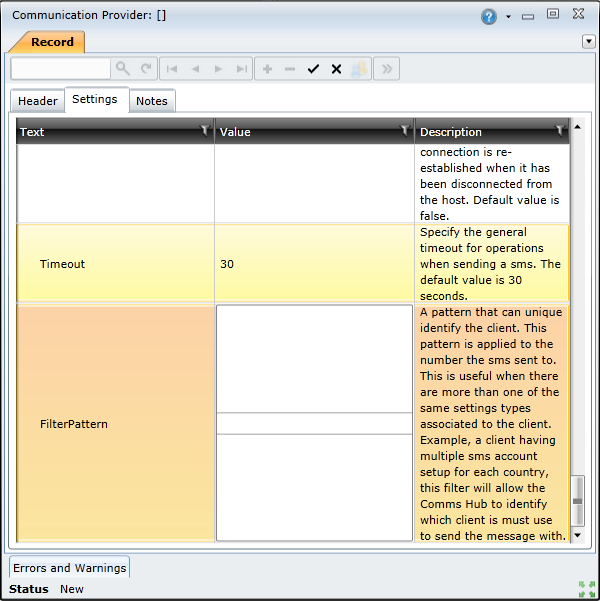Go to last record button
The height and width of the screenshot is (601, 600).
242,69
